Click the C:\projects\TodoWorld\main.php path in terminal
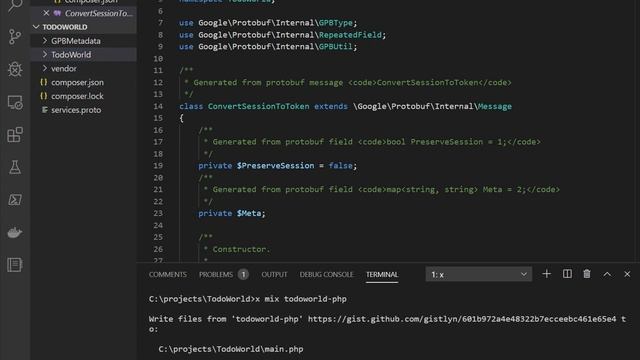640x360 pixels. click(x=231, y=349)
